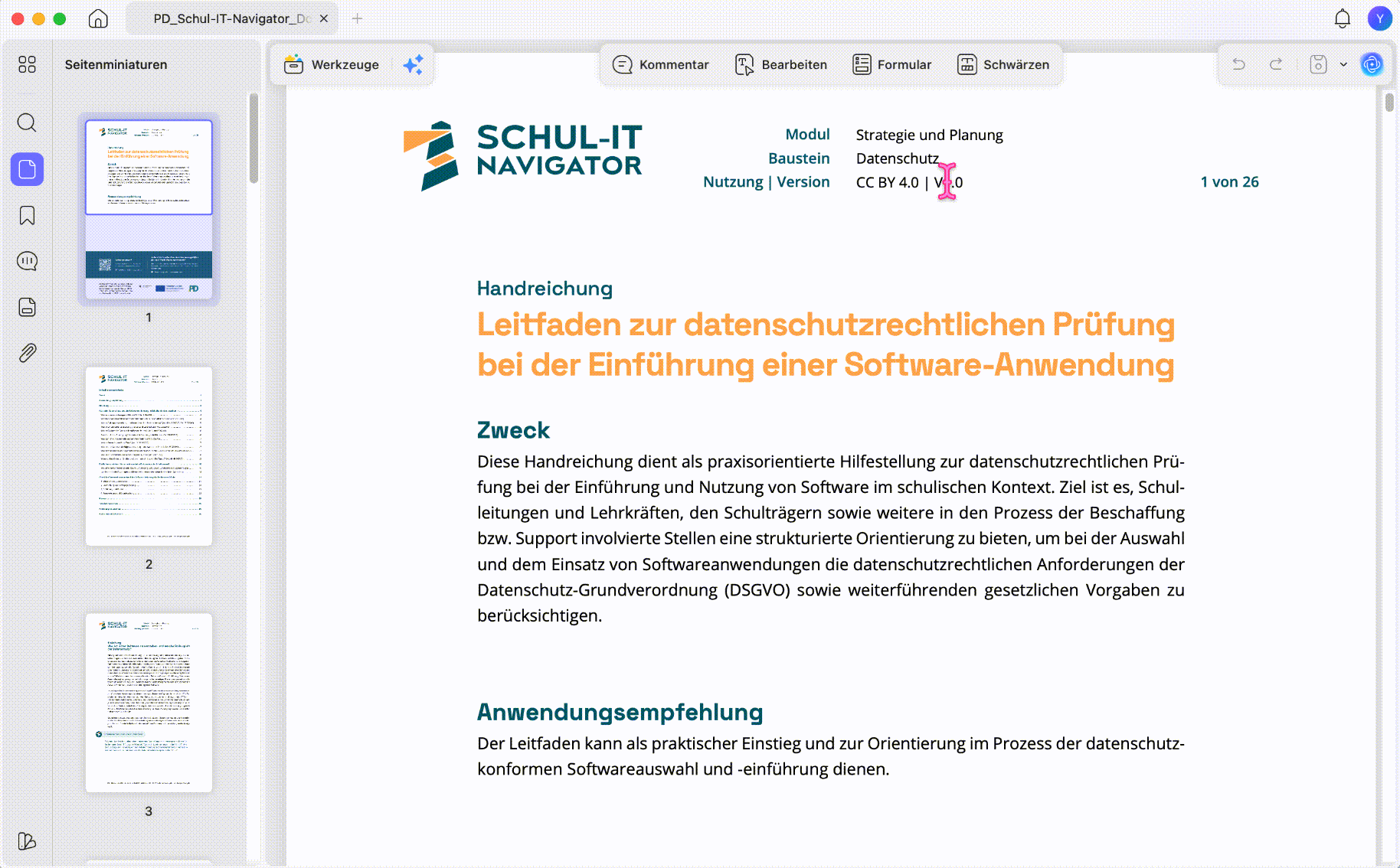Image resolution: width=1400 pixels, height=868 pixels.
Task: Open the thumbnails grid overview icon
Action: tap(27, 64)
